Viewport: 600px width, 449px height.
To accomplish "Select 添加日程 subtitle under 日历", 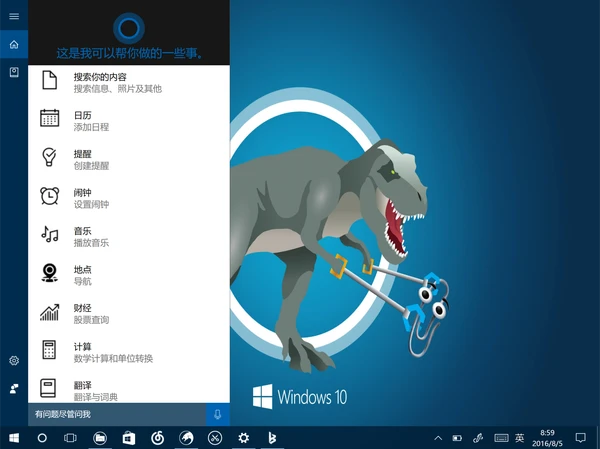I will click(91, 127).
